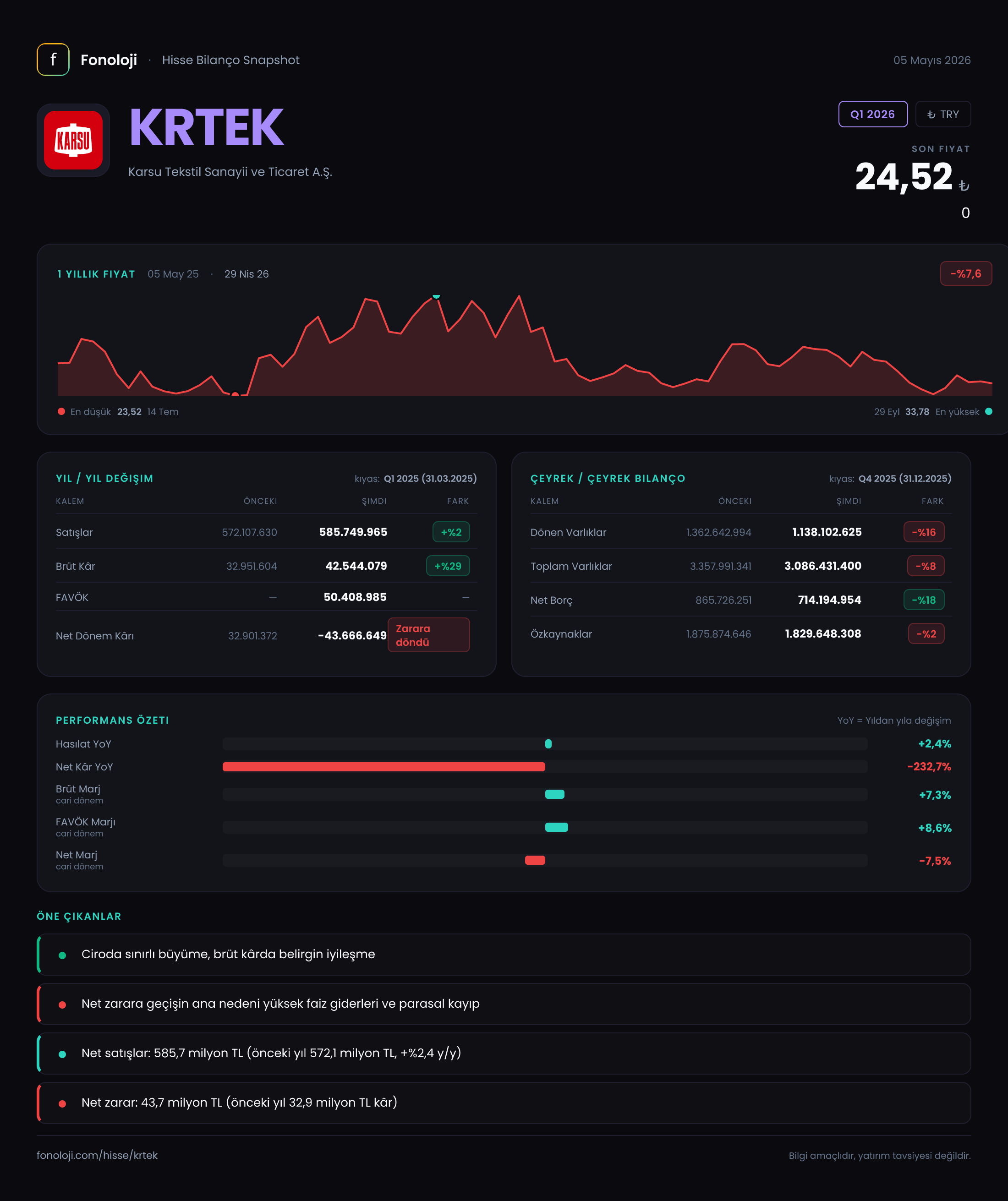This screenshot has height=1201, width=1008.
Task: Click the 585.749.965 Satışlar value
Action: (x=353, y=532)
